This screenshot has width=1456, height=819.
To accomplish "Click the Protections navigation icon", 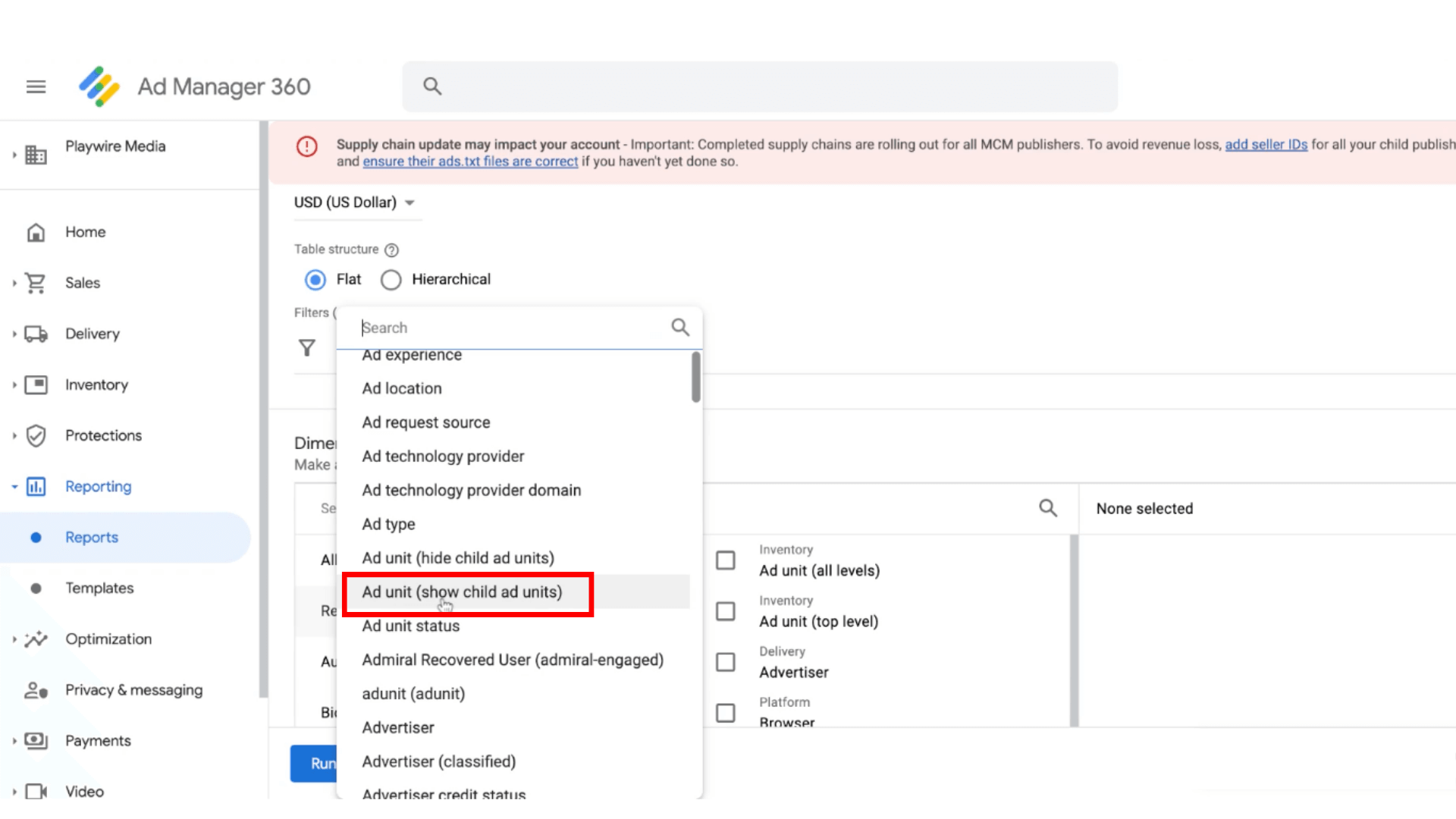I will pos(36,435).
